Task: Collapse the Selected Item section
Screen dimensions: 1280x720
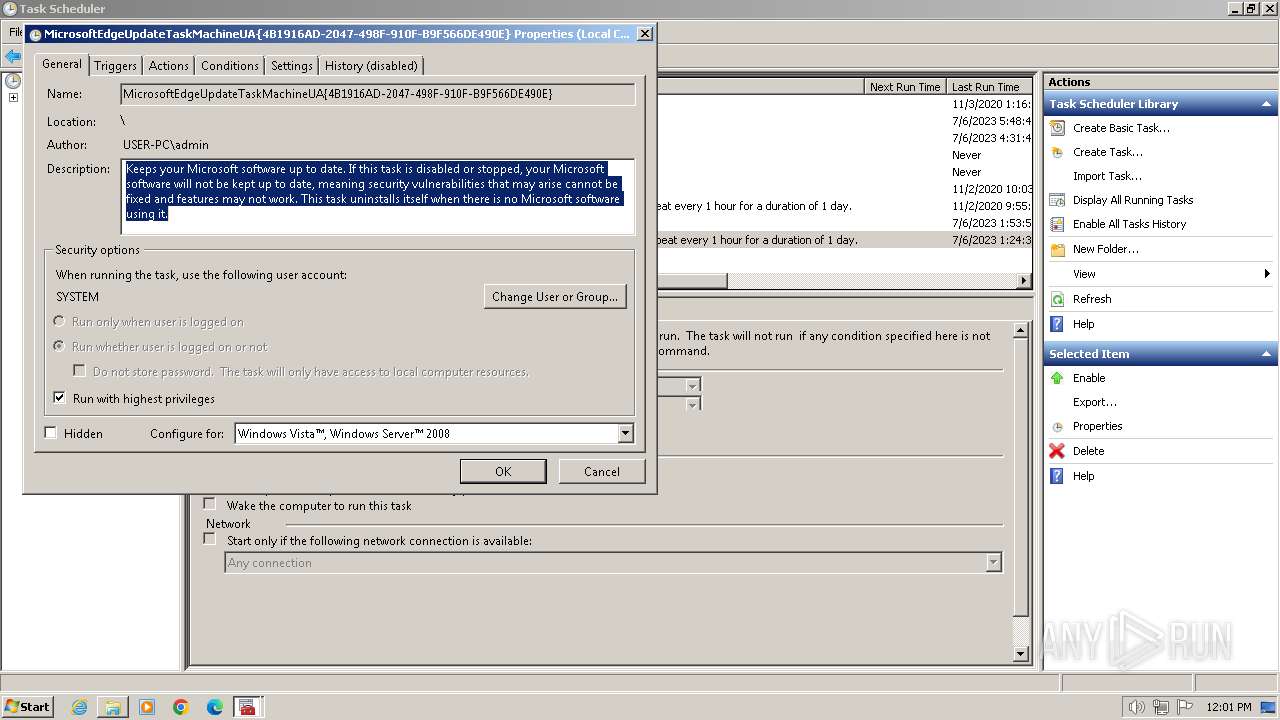Action: [x=1266, y=354]
